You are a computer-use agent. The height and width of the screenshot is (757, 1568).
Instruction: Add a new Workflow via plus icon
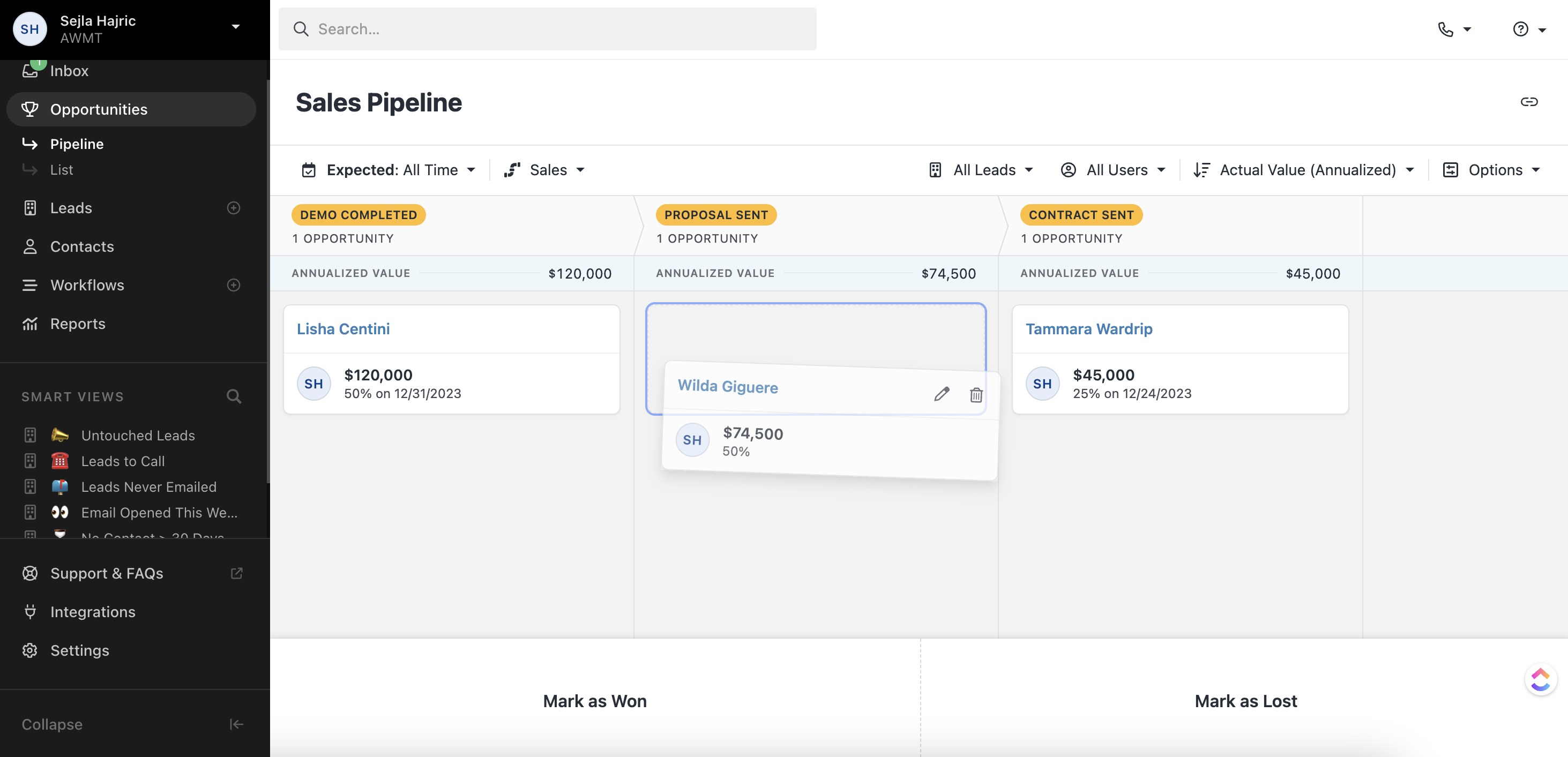coord(234,285)
